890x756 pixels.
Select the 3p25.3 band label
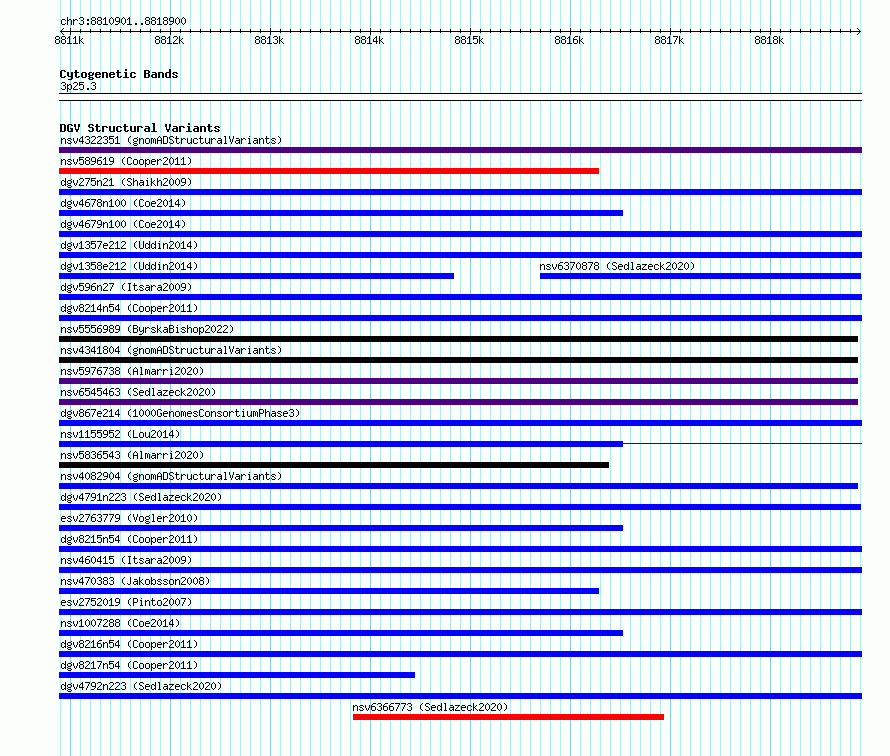coord(78,86)
